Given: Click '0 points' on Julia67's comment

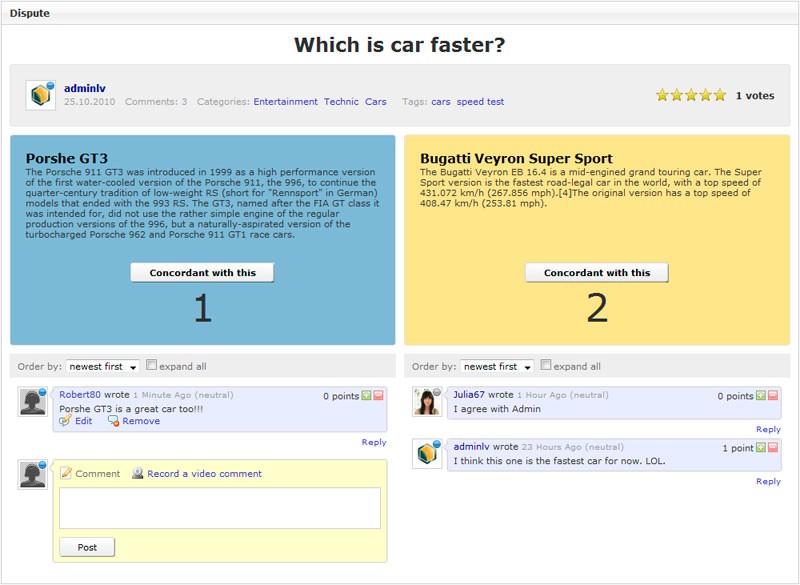Looking at the screenshot, I should (x=736, y=396).
